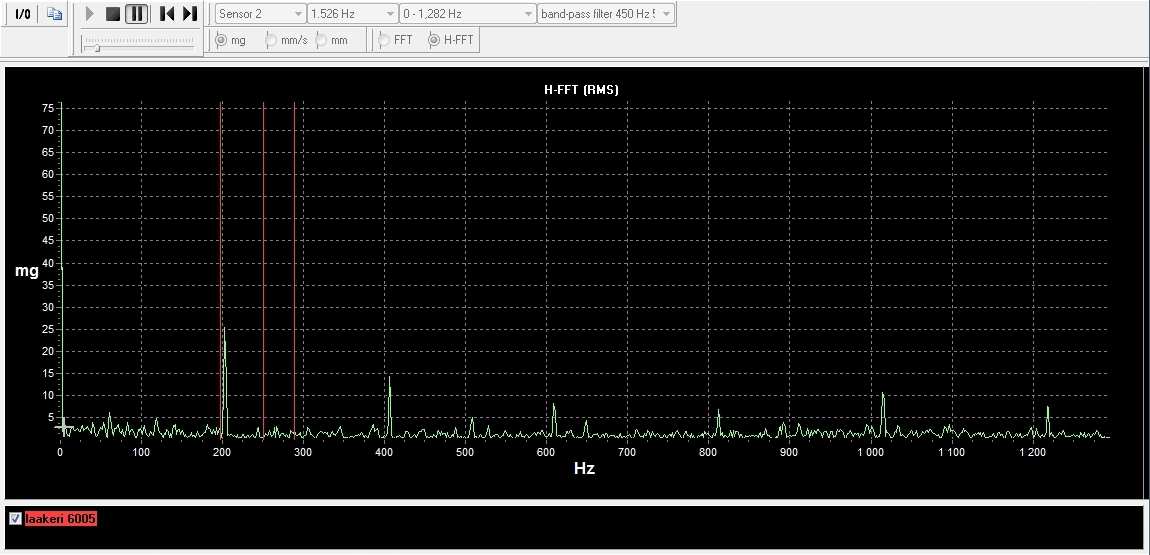Select the mg unit radio button
Screen dimensions: 1150x555
pyautogui.click(x=221, y=40)
